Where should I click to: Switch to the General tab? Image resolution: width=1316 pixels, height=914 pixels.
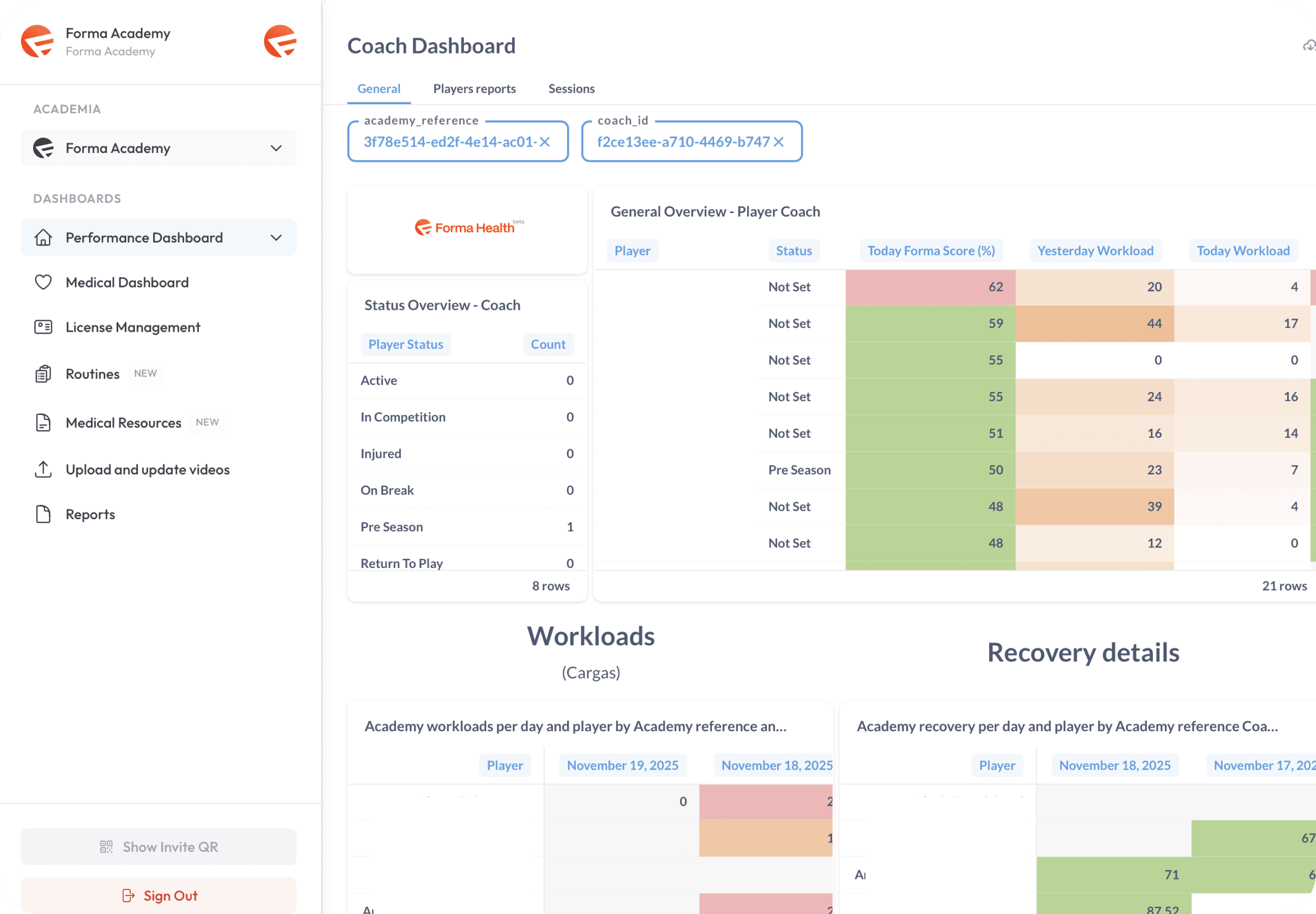point(378,89)
